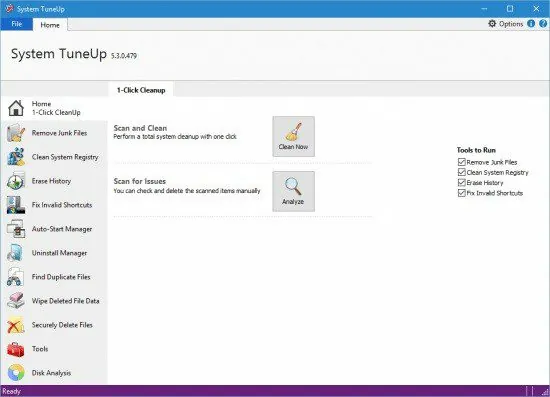Switch to the 1-Click Cleanup tab
The width and height of the screenshot is (550, 397).
coord(141,90)
